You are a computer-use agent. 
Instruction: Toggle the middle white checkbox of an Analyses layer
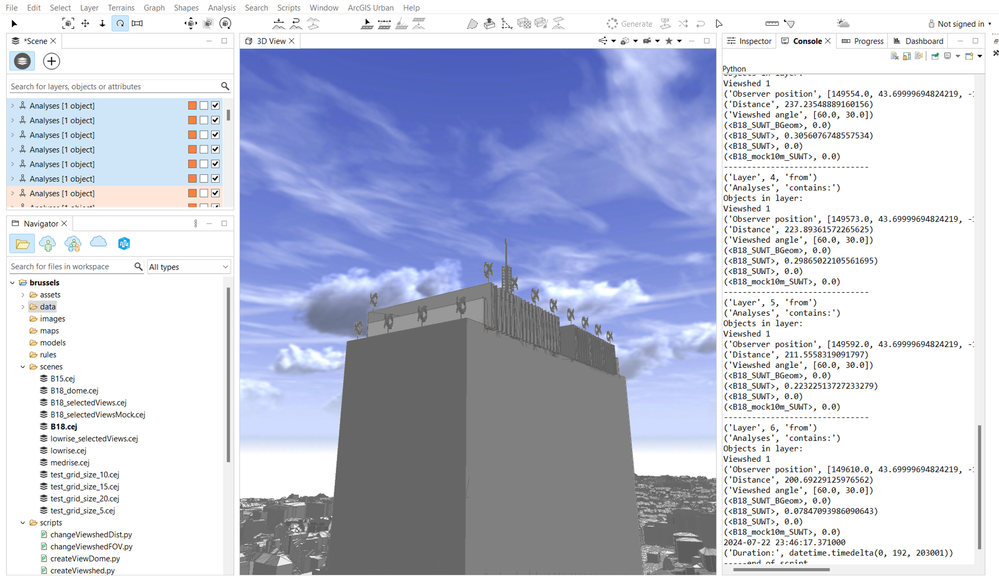coord(203,105)
